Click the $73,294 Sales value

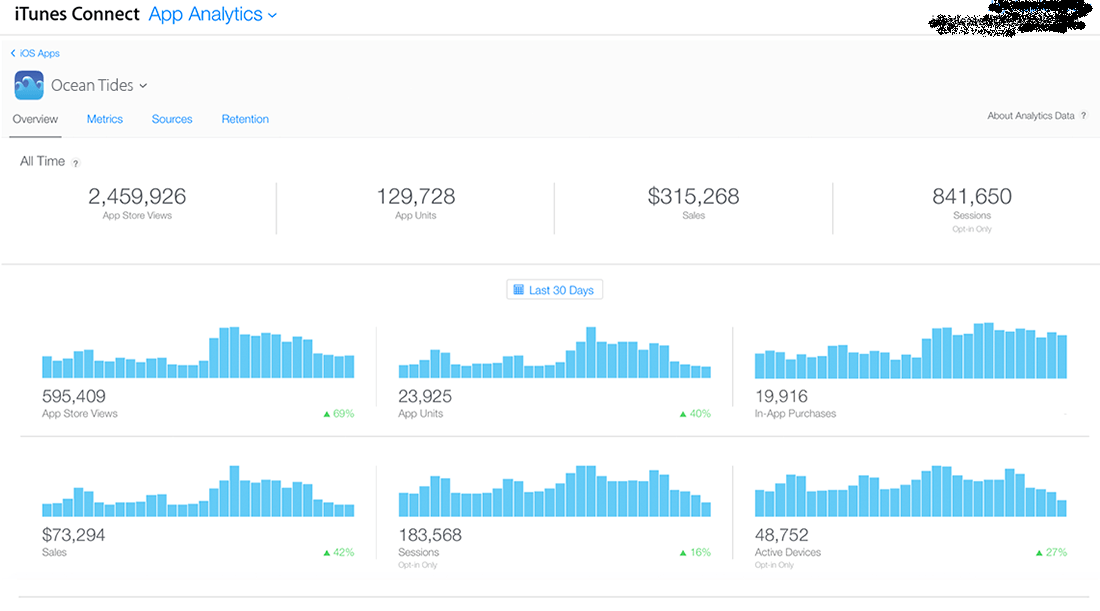coord(74,535)
